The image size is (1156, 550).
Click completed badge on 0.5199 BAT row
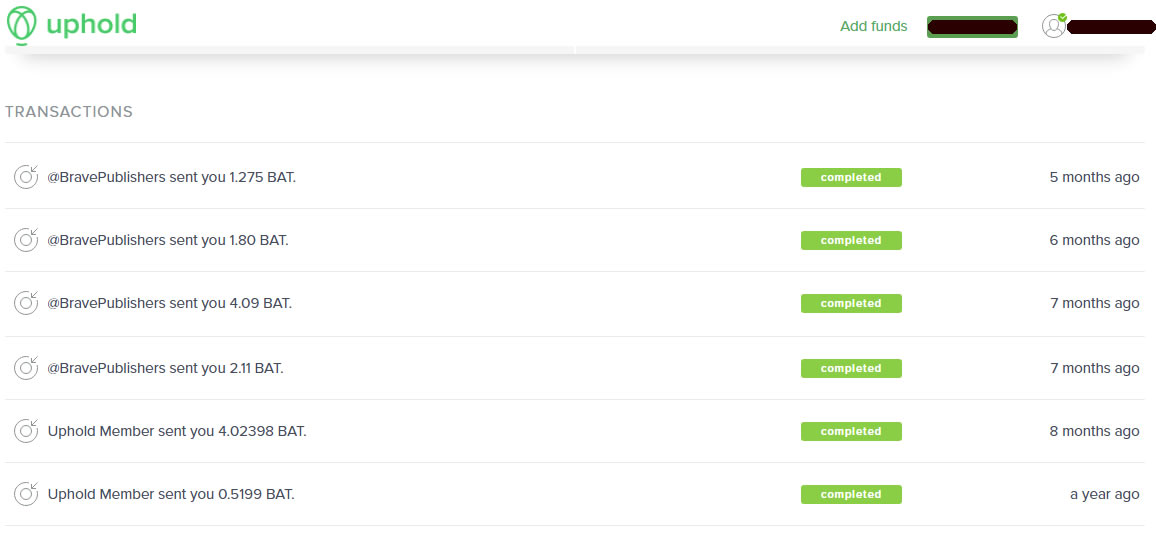851,494
